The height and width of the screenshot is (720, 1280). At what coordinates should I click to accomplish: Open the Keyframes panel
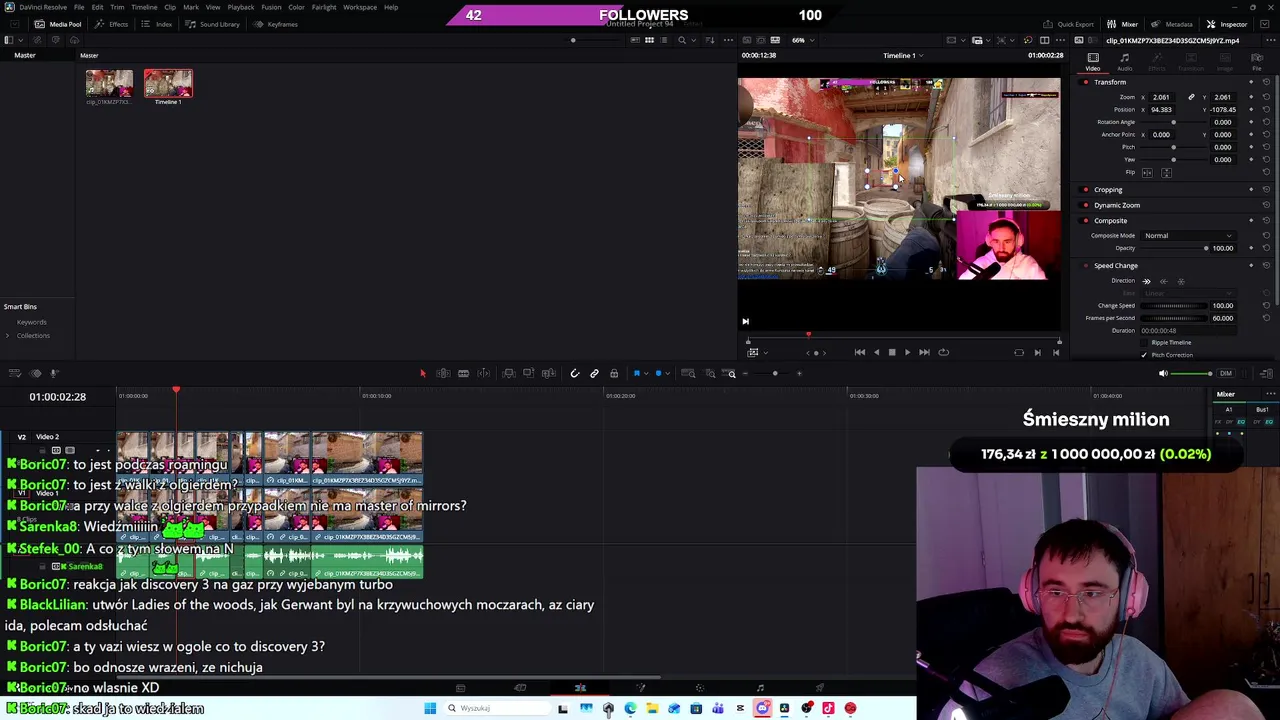click(276, 24)
